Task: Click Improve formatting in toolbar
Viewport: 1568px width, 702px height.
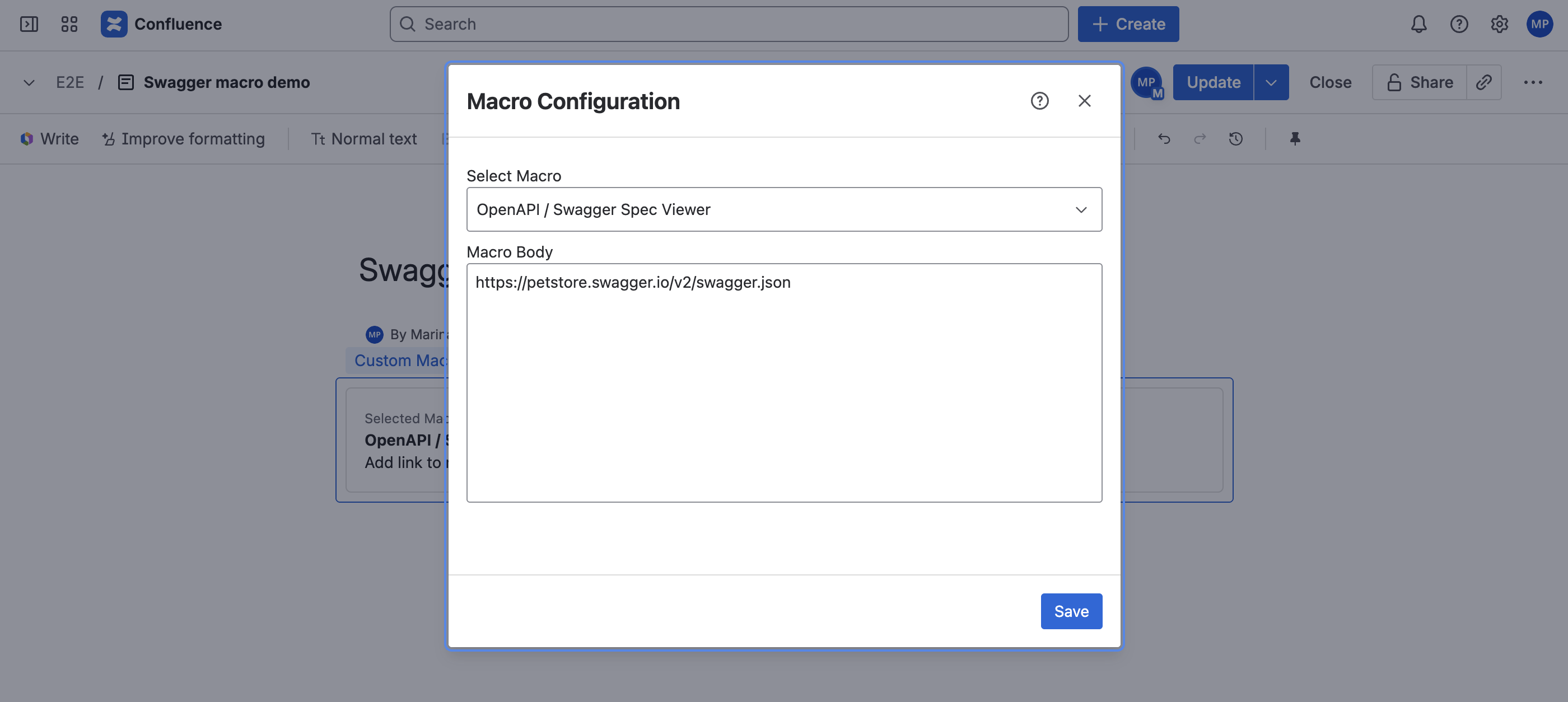Action: 183,139
